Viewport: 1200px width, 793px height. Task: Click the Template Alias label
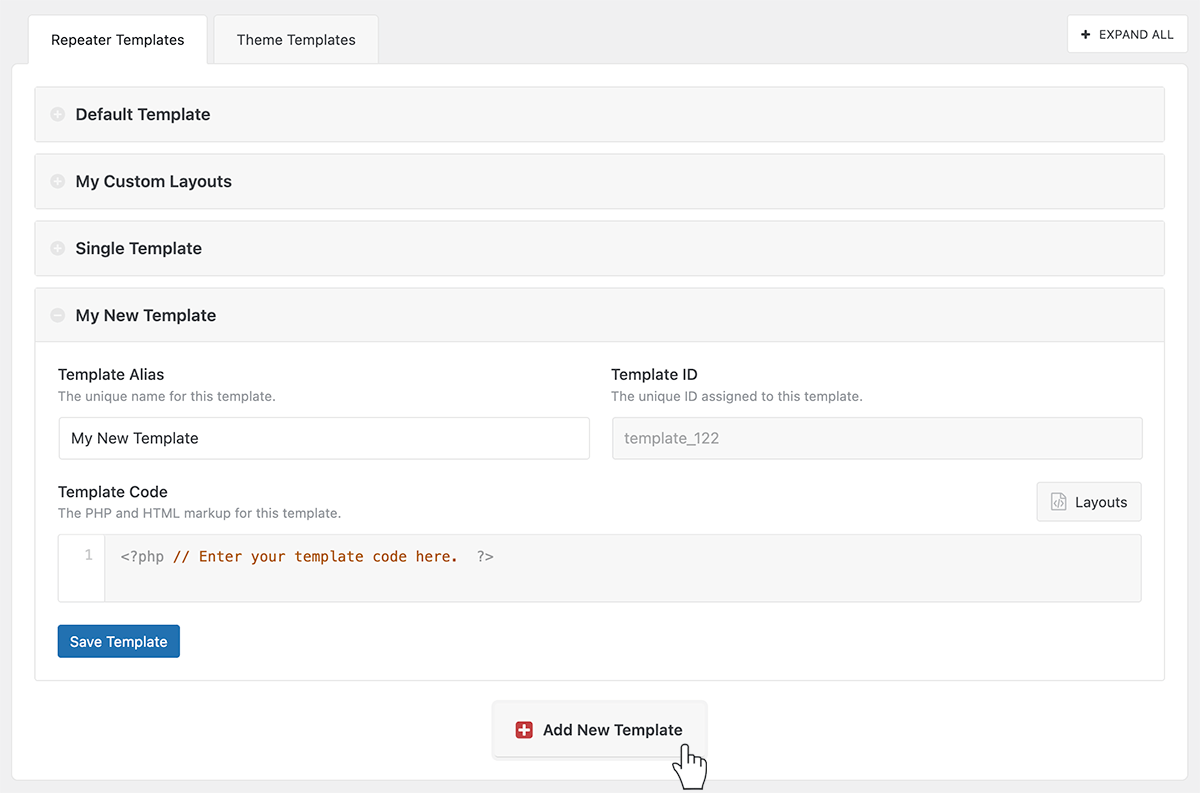click(x=111, y=374)
